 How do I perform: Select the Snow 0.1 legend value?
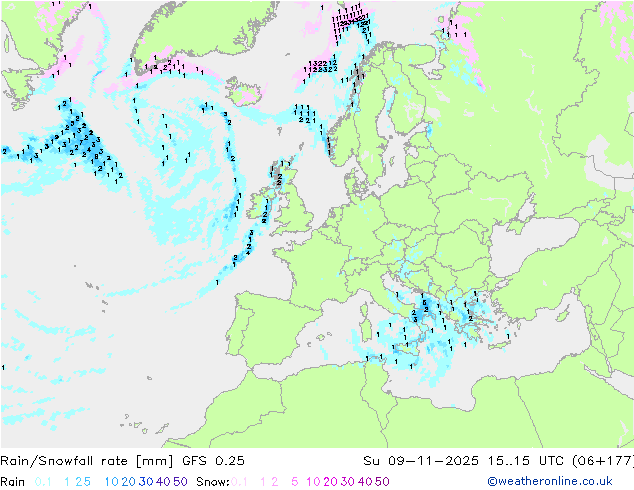pyautogui.click(x=239, y=482)
